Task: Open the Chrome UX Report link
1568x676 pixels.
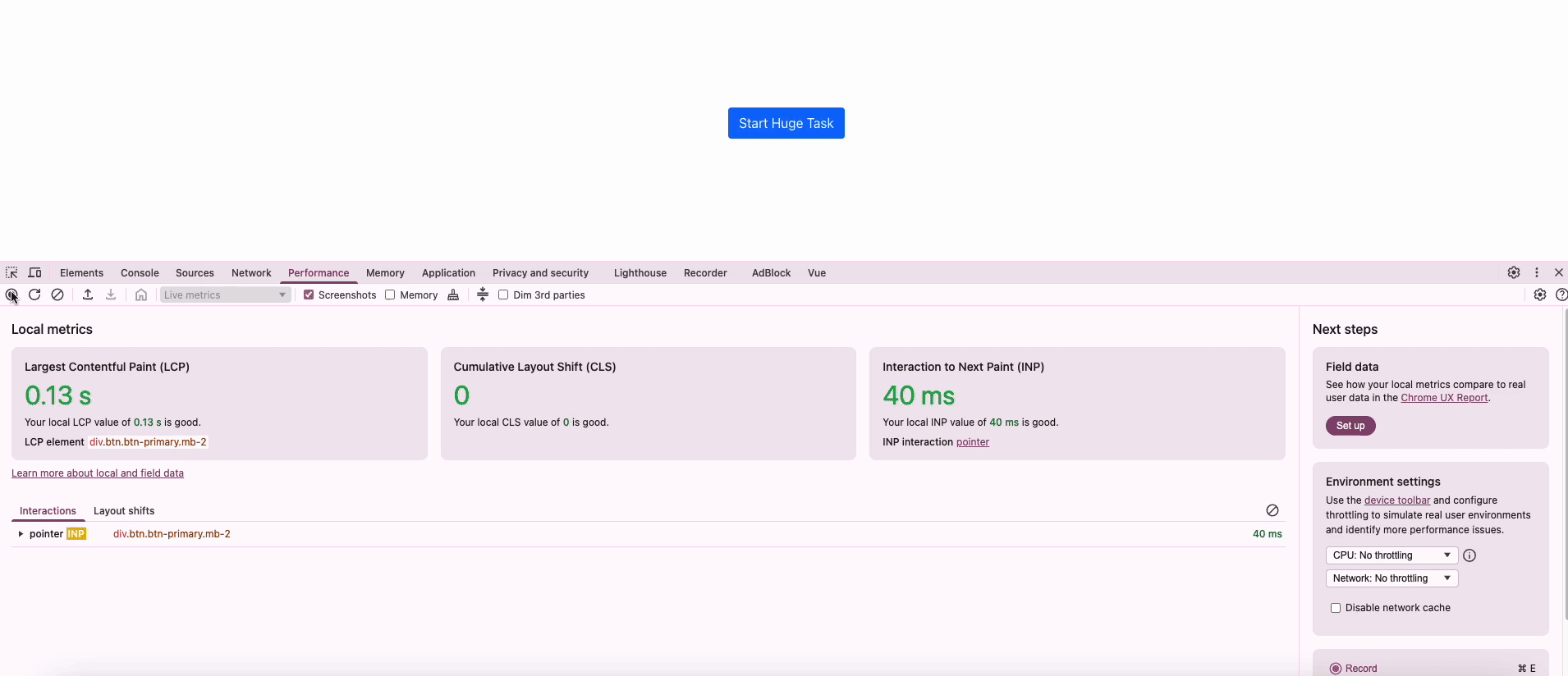Action: pyautogui.click(x=1443, y=398)
